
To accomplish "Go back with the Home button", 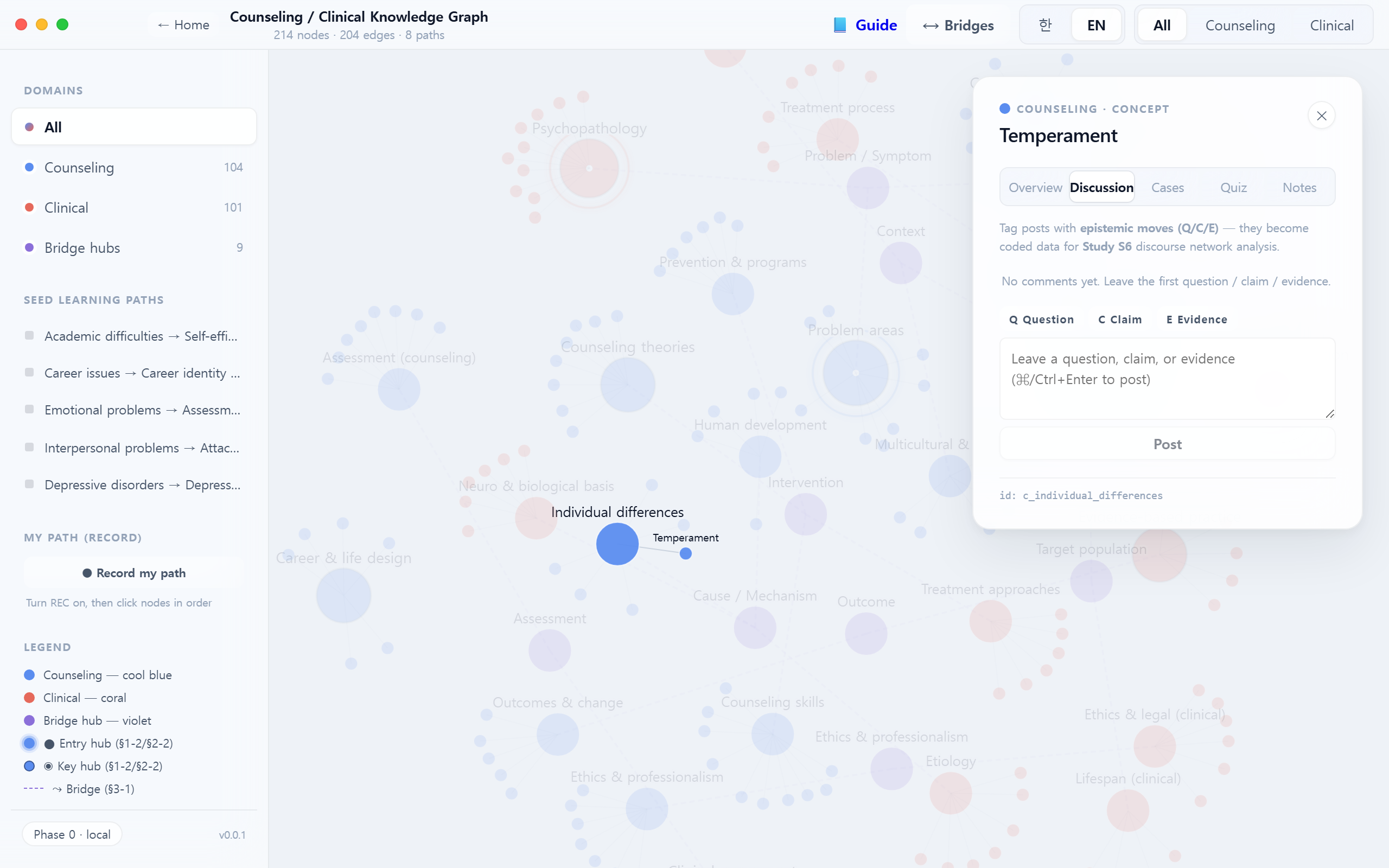I will click(x=183, y=25).
